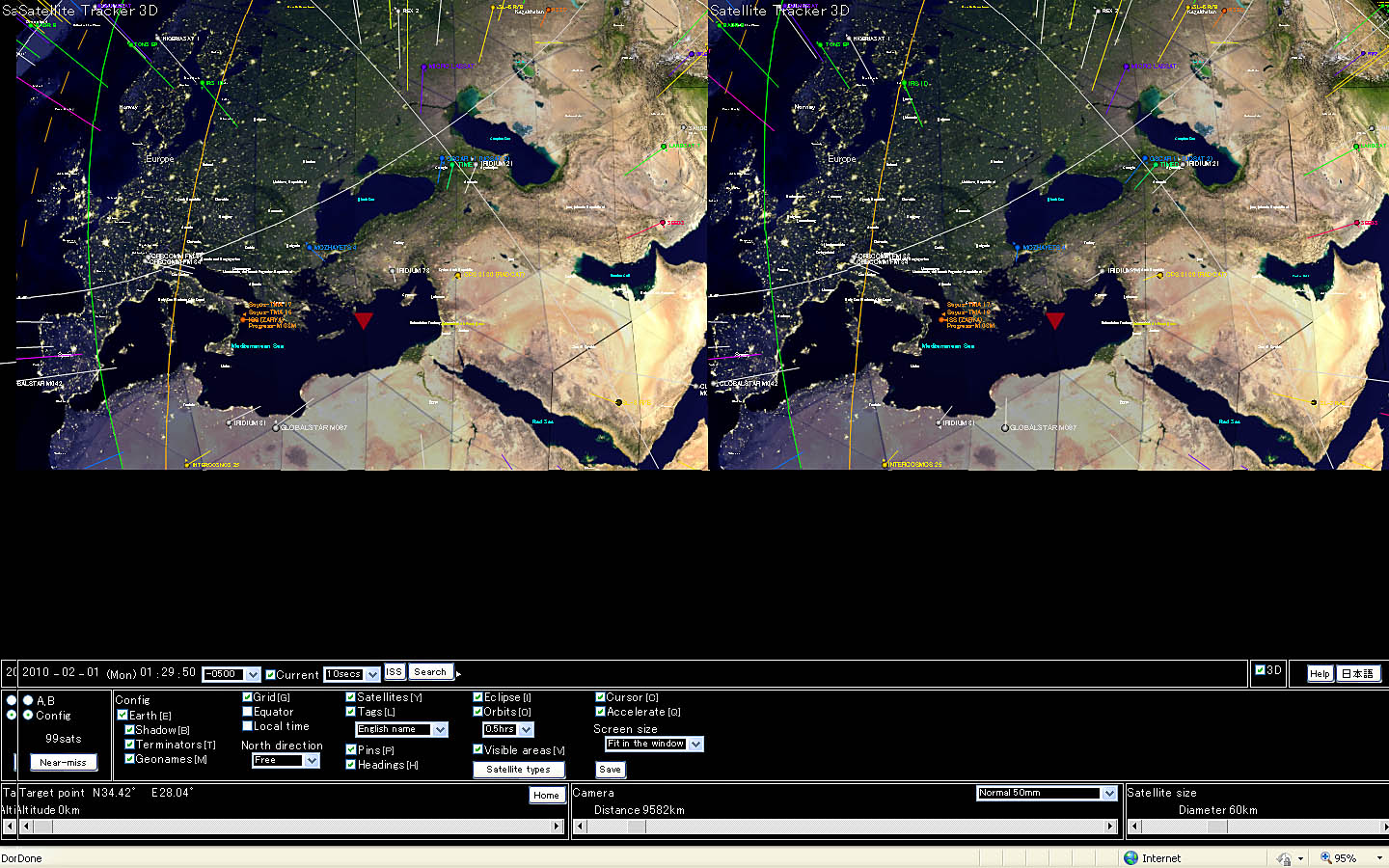This screenshot has height=868, width=1389.
Task: Toggle the Accelerate checkbox
Action: coord(600,712)
